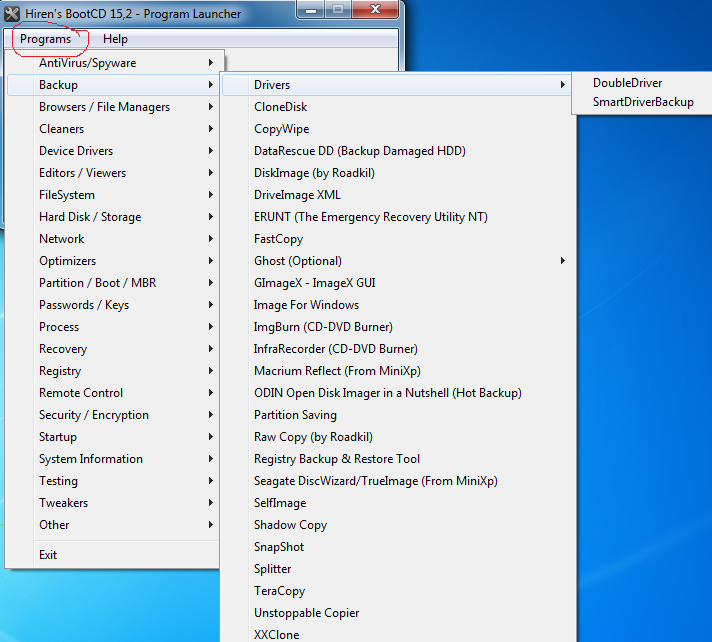Open the FileSystem submenu
Screen dimensions: 712x642
[114, 195]
